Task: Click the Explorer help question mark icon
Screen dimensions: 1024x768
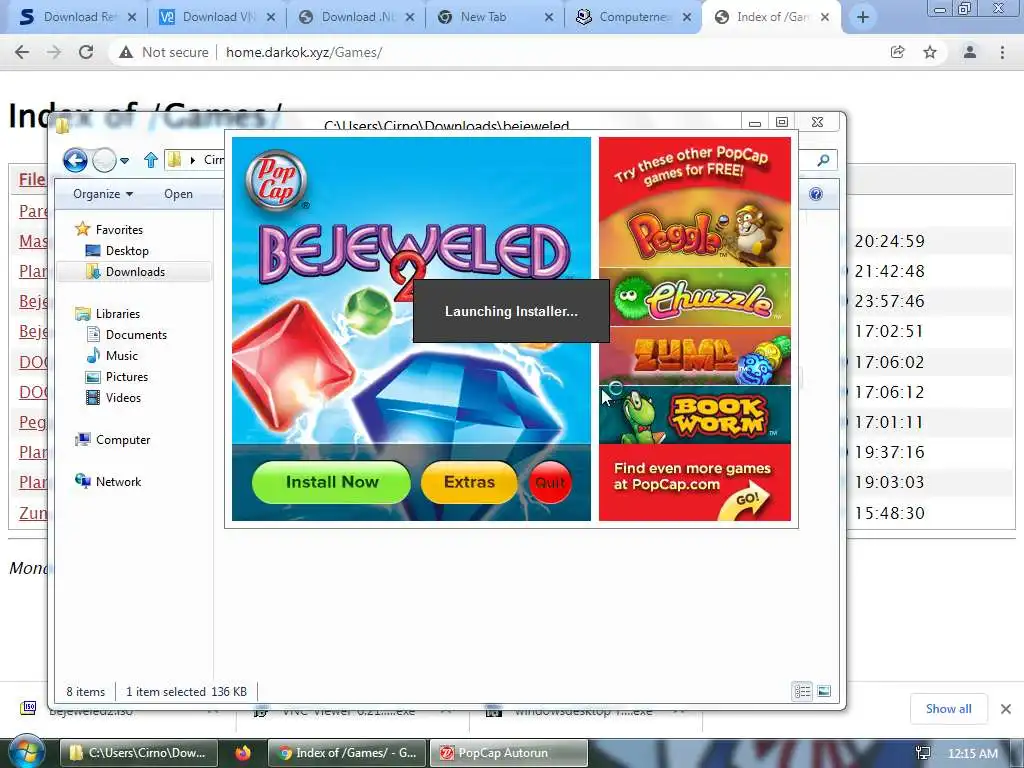Action: 816,194
